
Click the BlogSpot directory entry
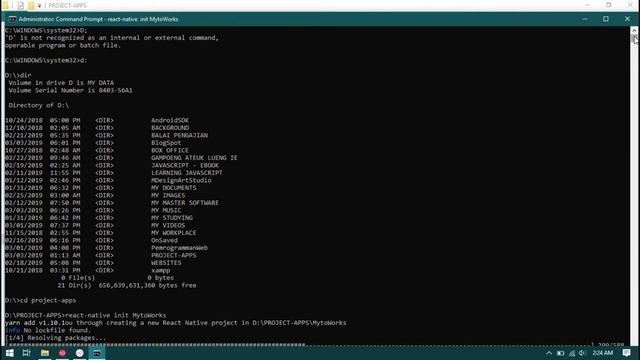[x=166, y=143]
